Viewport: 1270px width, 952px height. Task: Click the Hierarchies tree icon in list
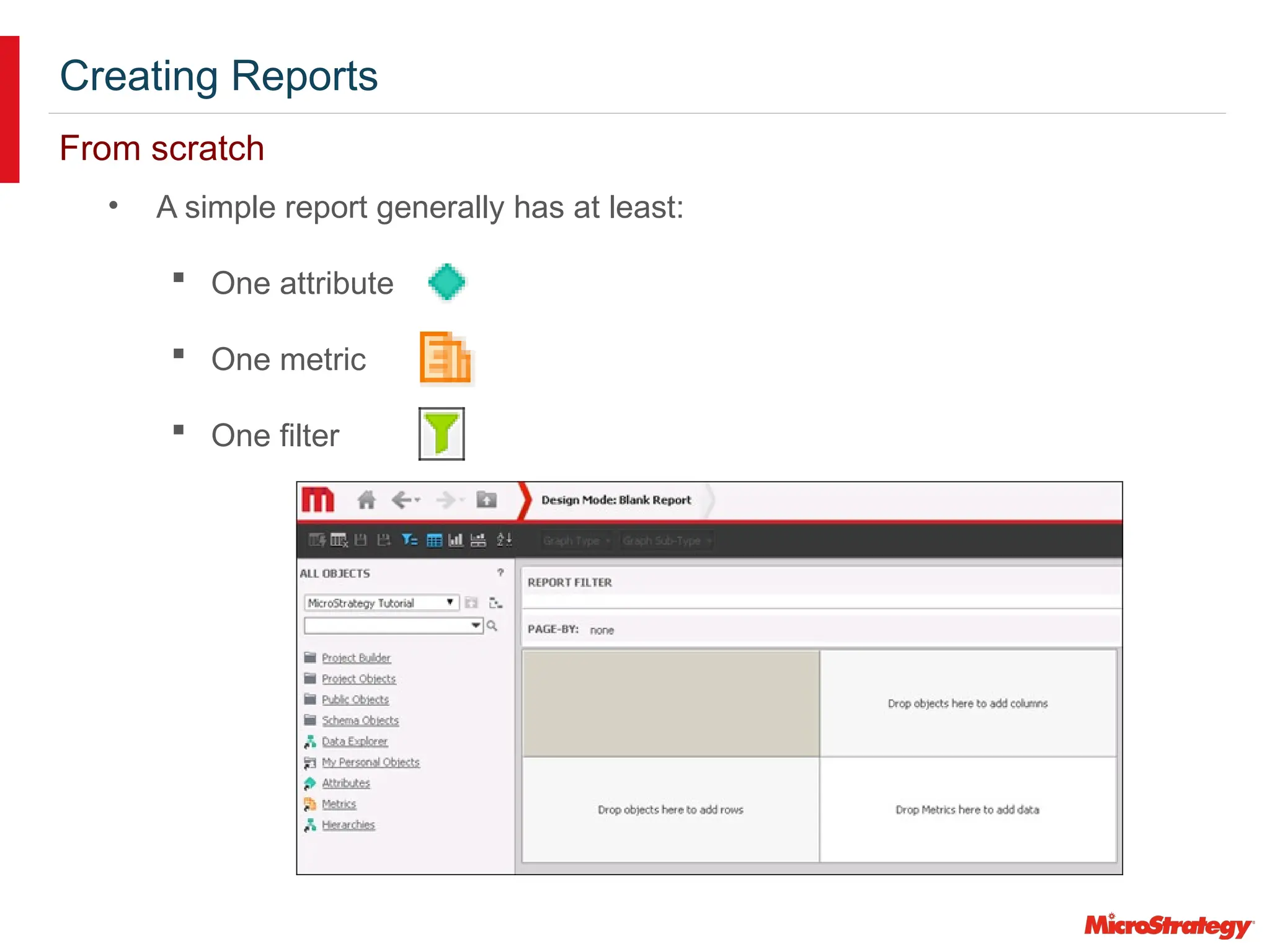[x=310, y=825]
